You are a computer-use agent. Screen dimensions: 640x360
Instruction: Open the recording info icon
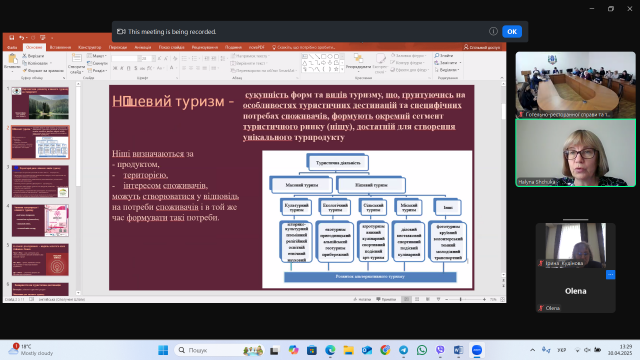(493, 31)
